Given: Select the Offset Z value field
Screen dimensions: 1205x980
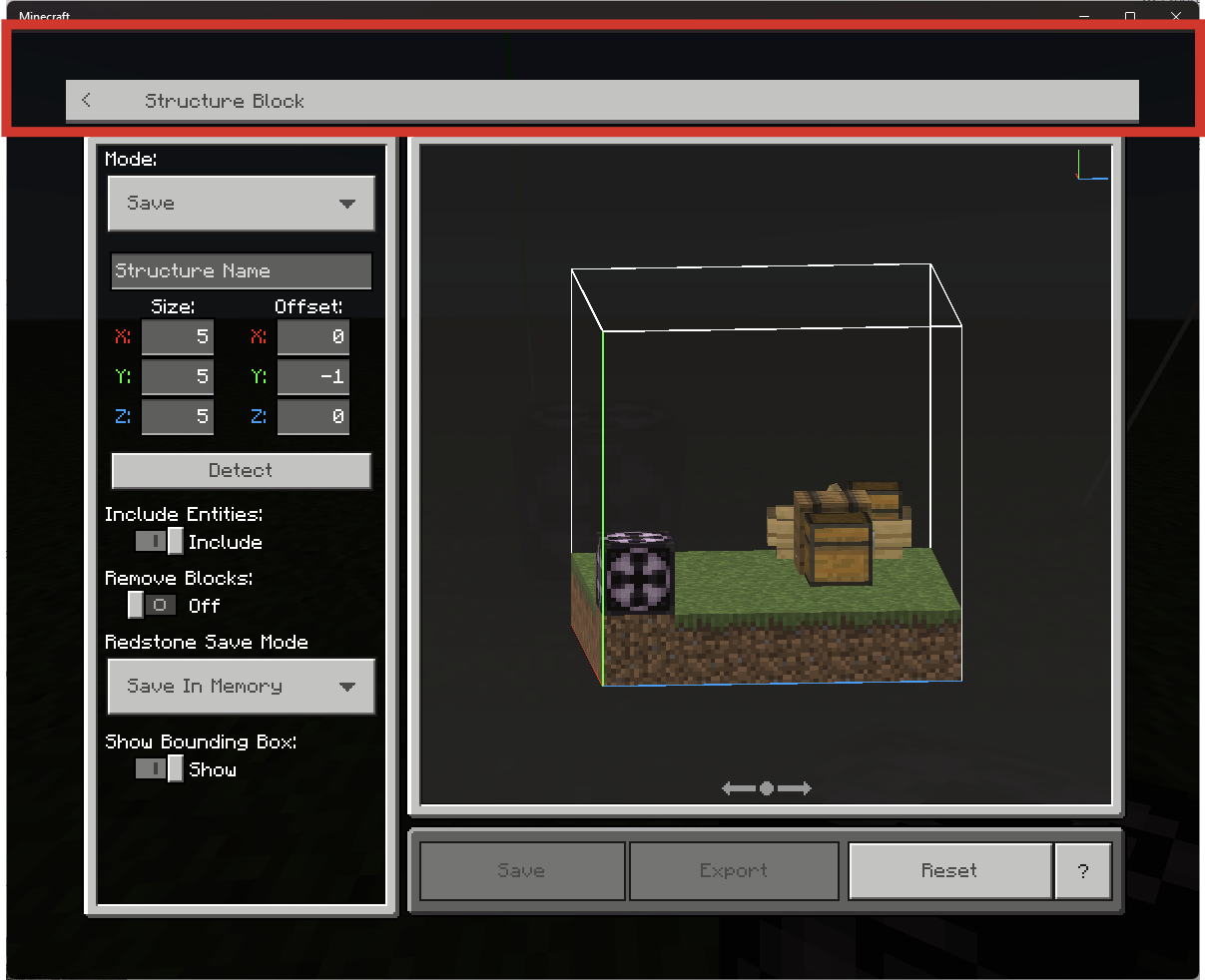Looking at the screenshot, I should [313, 416].
